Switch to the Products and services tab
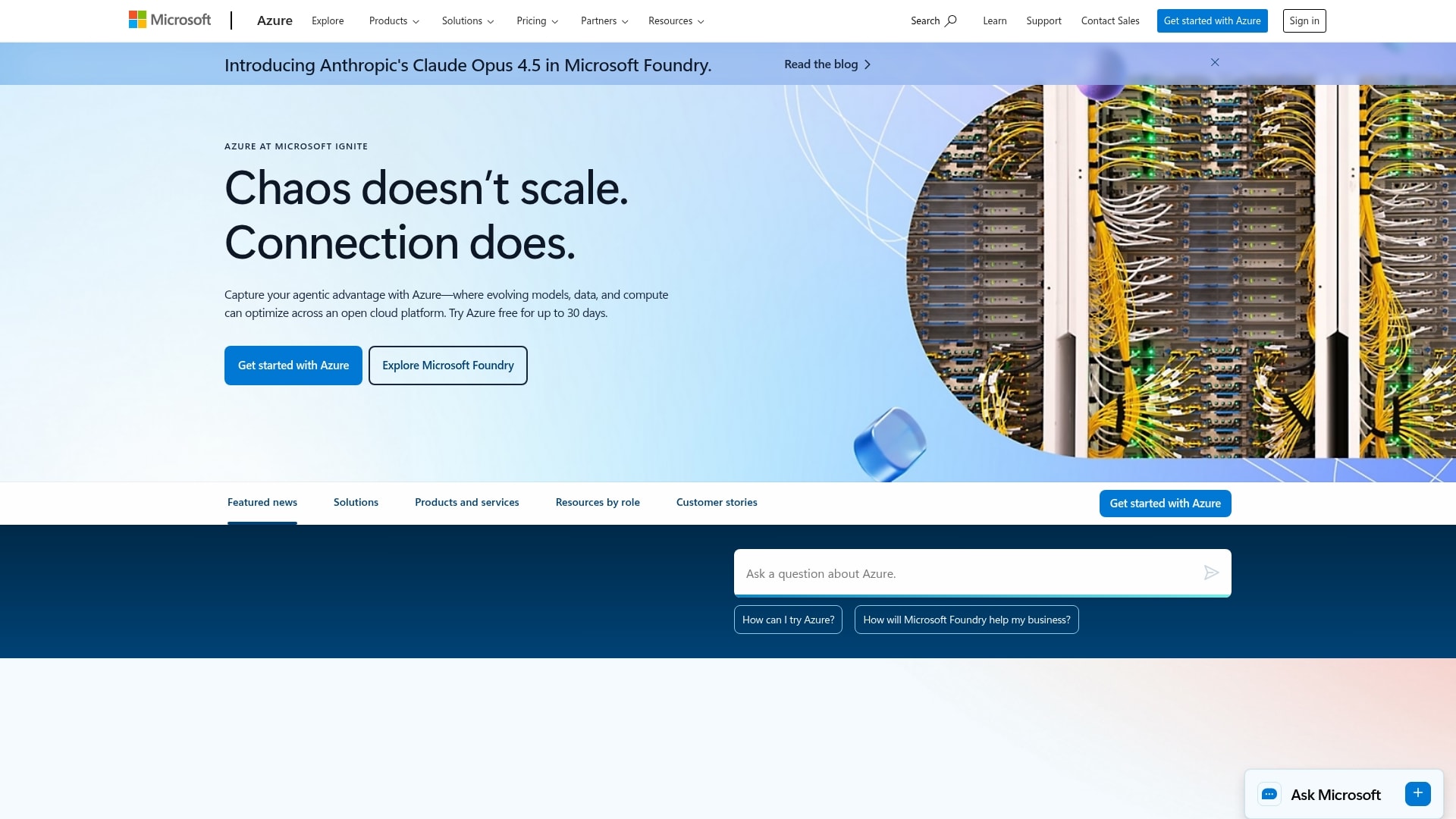 (x=466, y=502)
